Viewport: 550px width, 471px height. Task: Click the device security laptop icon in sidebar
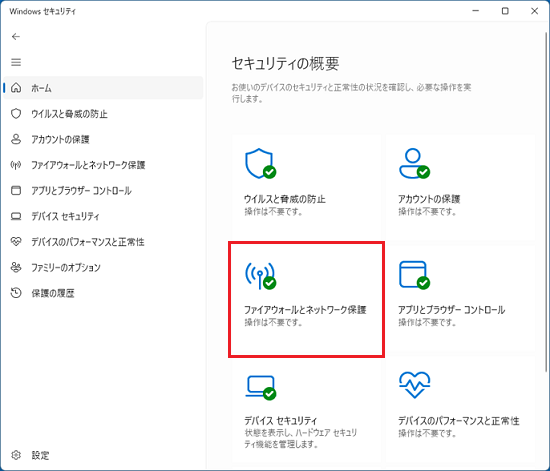(x=16, y=216)
